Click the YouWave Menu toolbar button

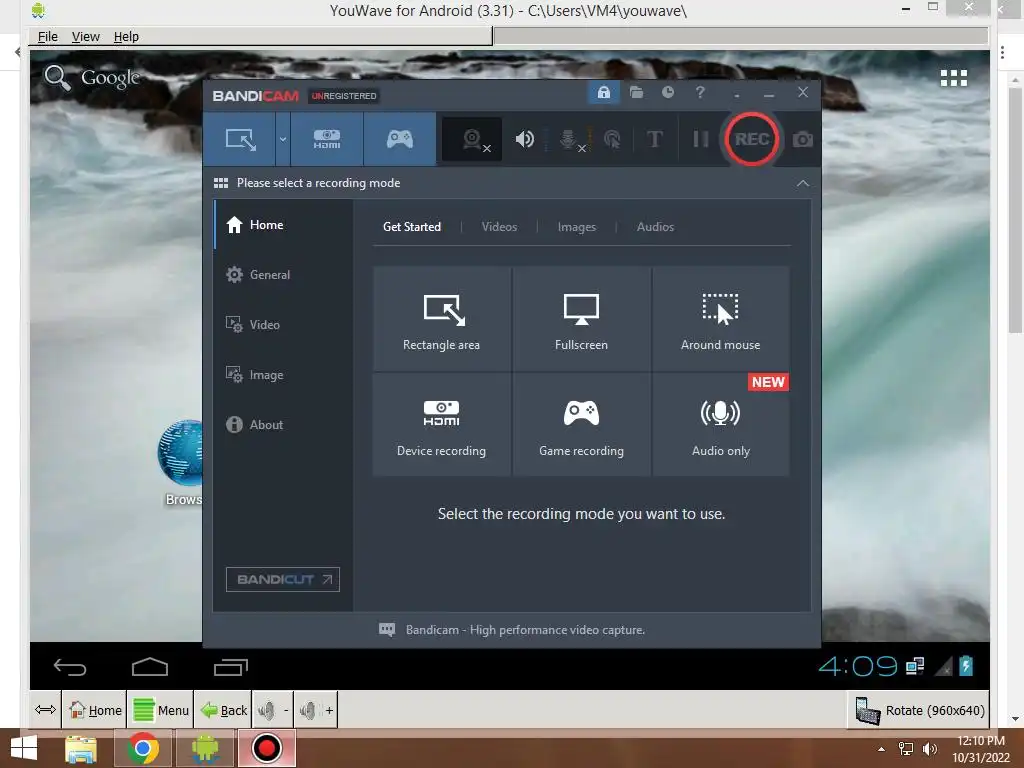click(x=161, y=710)
